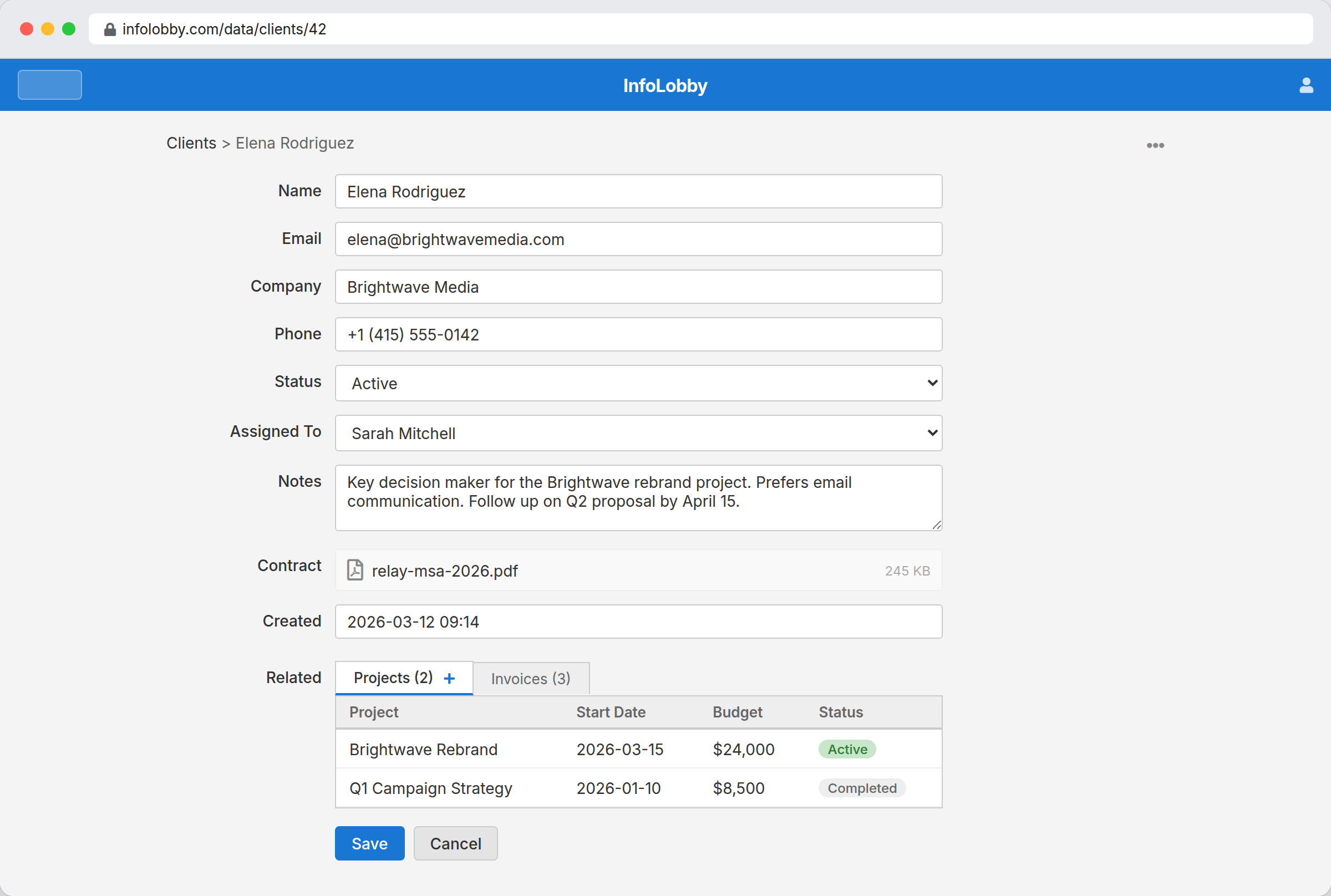Switch to the Invoices (3) tab

coord(530,678)
